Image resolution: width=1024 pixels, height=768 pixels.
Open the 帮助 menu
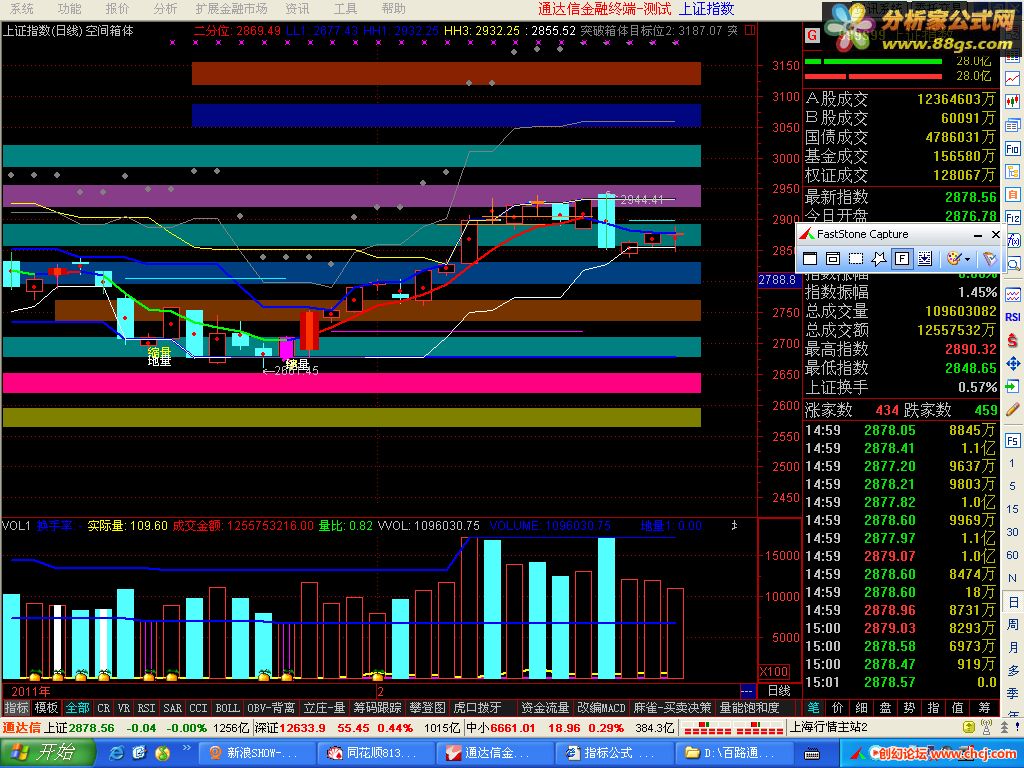pos(393,8)
